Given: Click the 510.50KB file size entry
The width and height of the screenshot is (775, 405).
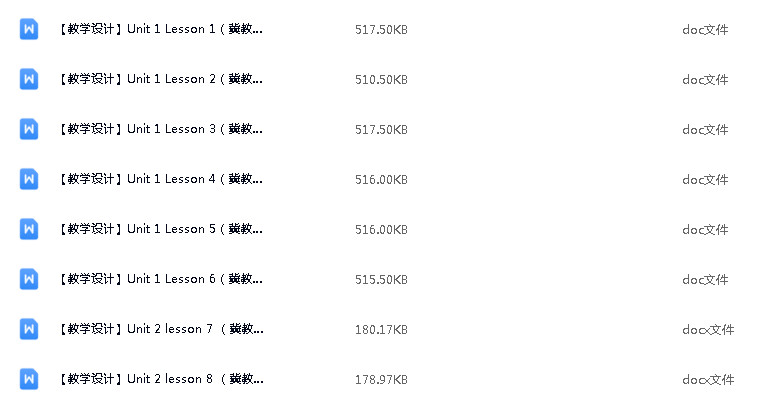Looking at the screenshot, I should (381, 80).
